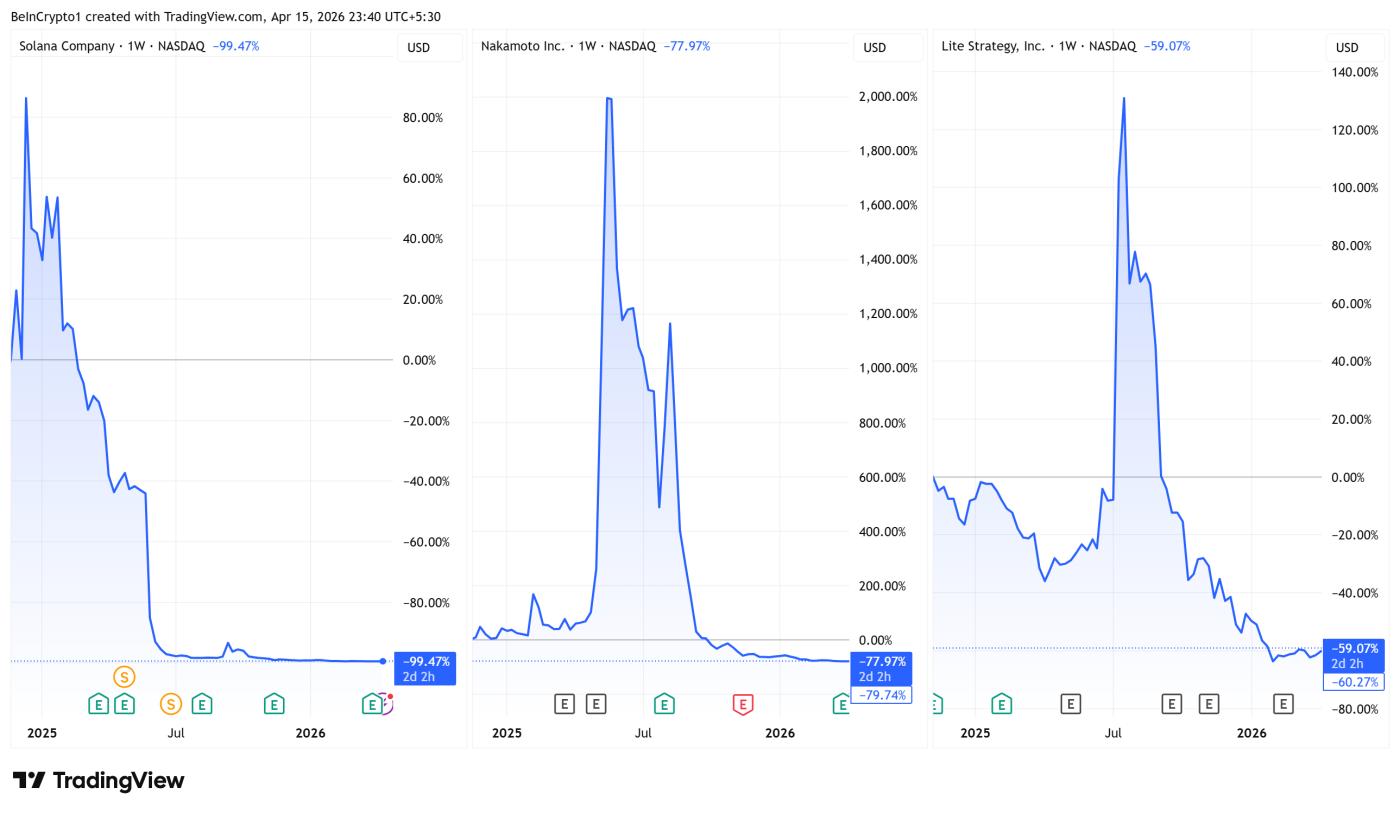The width and height of the screenshot is (1400, 813).
Task: Expand USD currency menu on Lite Strategy chart
Action: (1347, 48)
